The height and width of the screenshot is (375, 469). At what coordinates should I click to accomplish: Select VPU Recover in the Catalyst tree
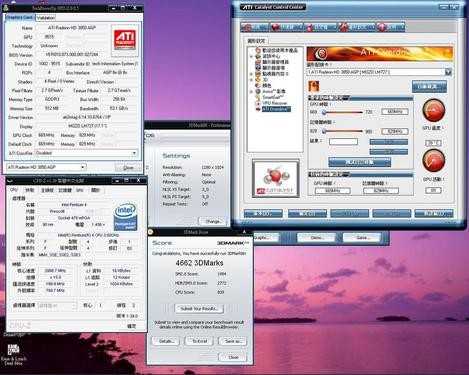pos(271,103)
